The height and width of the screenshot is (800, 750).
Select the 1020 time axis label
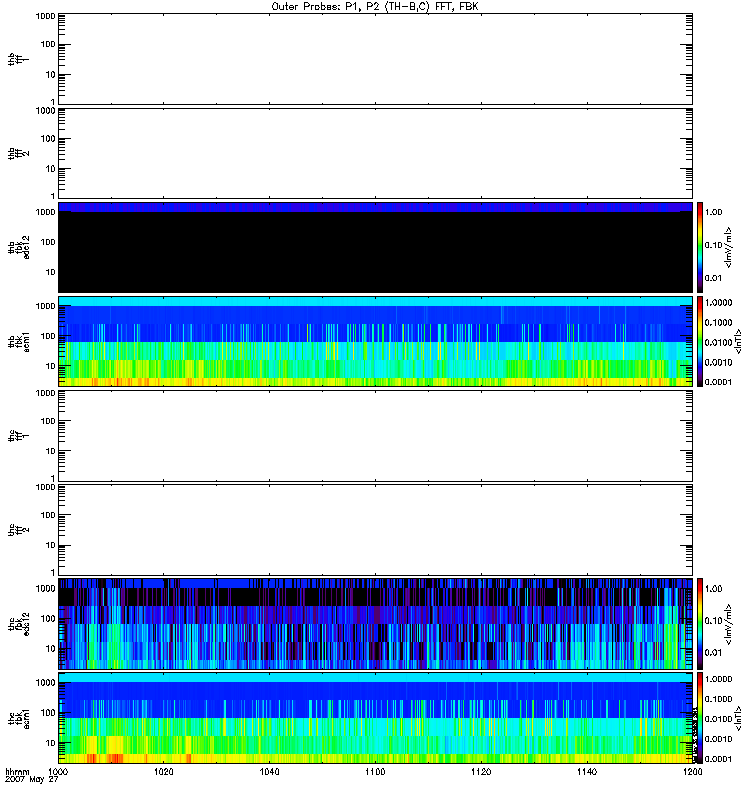[164, 772]
